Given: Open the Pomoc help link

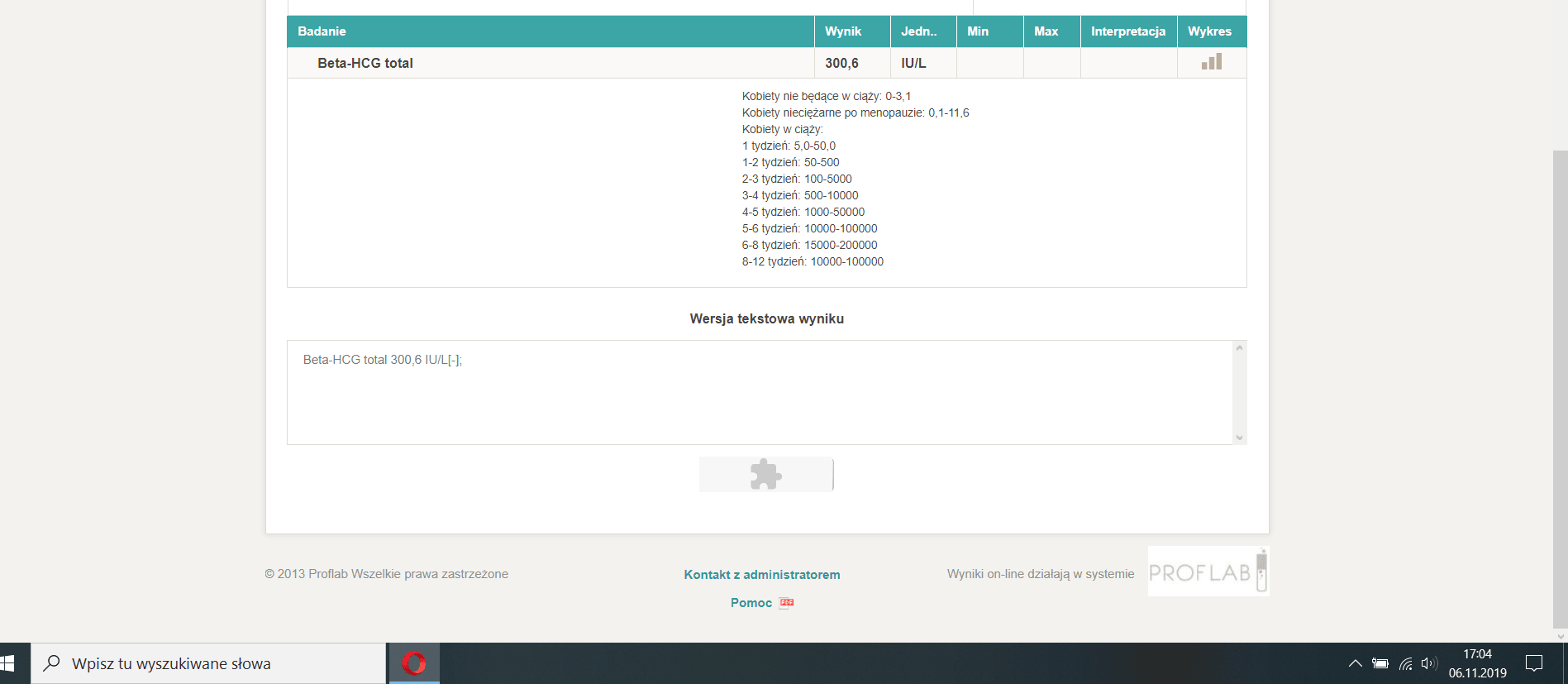Looking at the screenshot, I should (x=751, y=603).
